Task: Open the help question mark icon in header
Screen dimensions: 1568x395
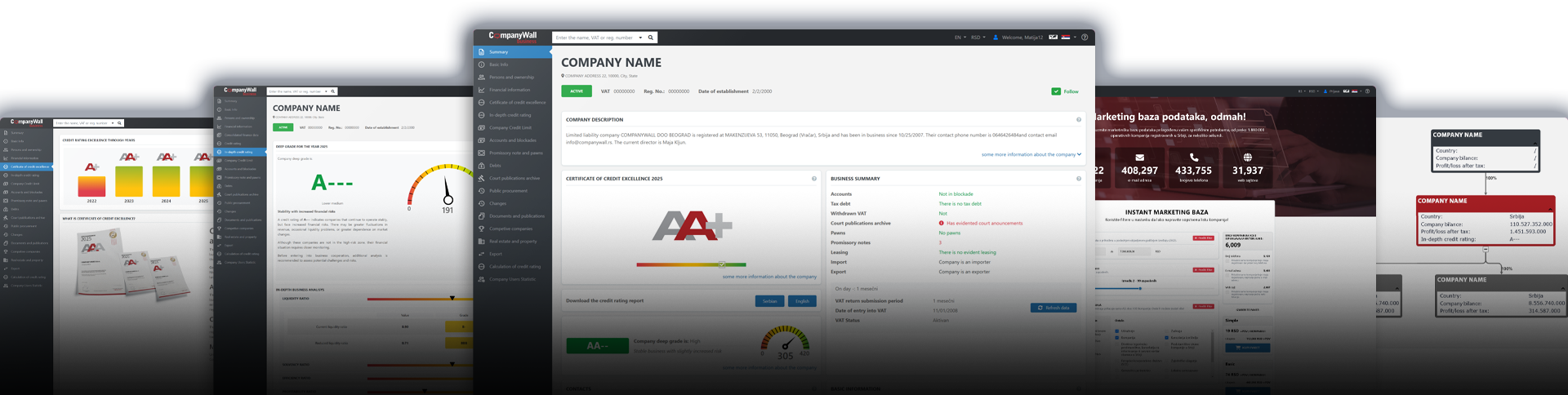Action: [1085, 37]
